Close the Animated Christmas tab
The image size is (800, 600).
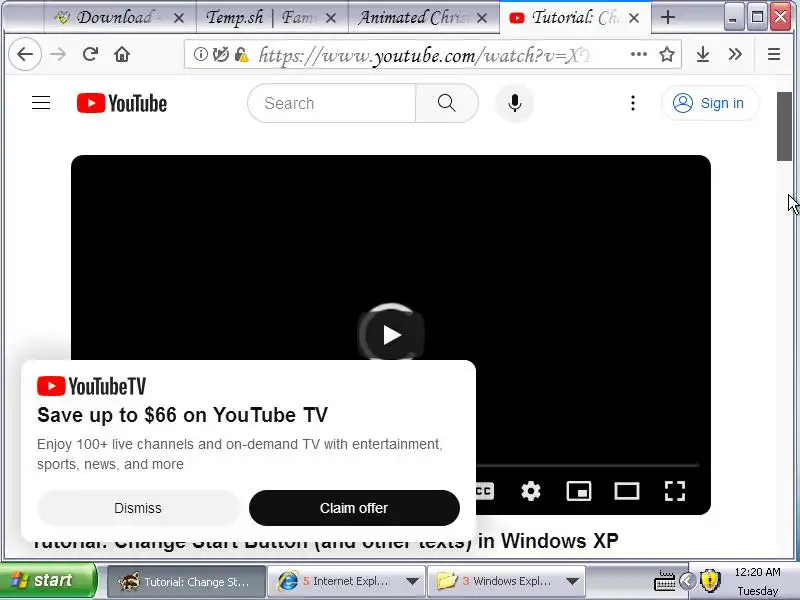pyautogui.click(x=482, y=18)
